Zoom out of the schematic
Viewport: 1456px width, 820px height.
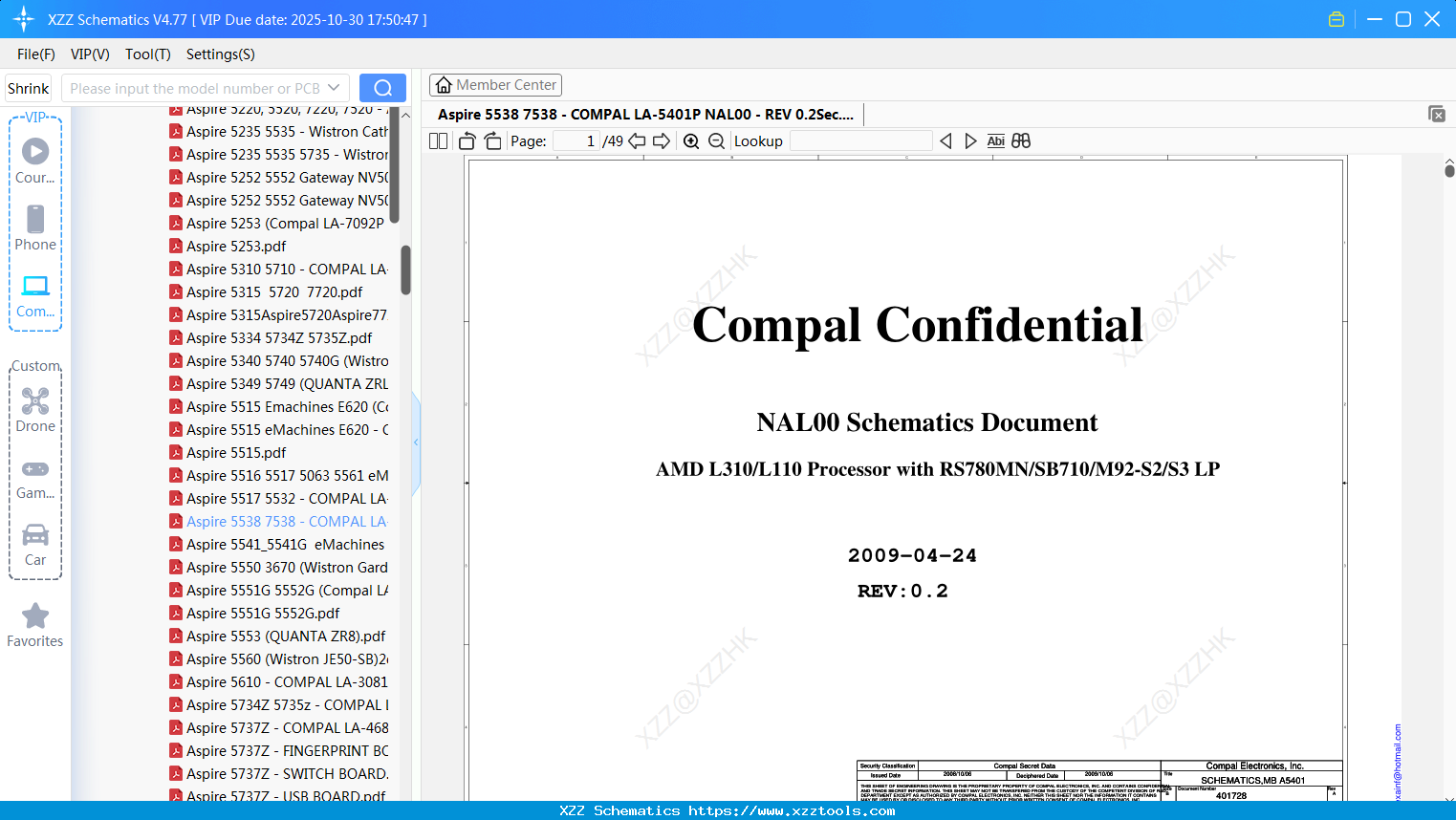(717, 141)
